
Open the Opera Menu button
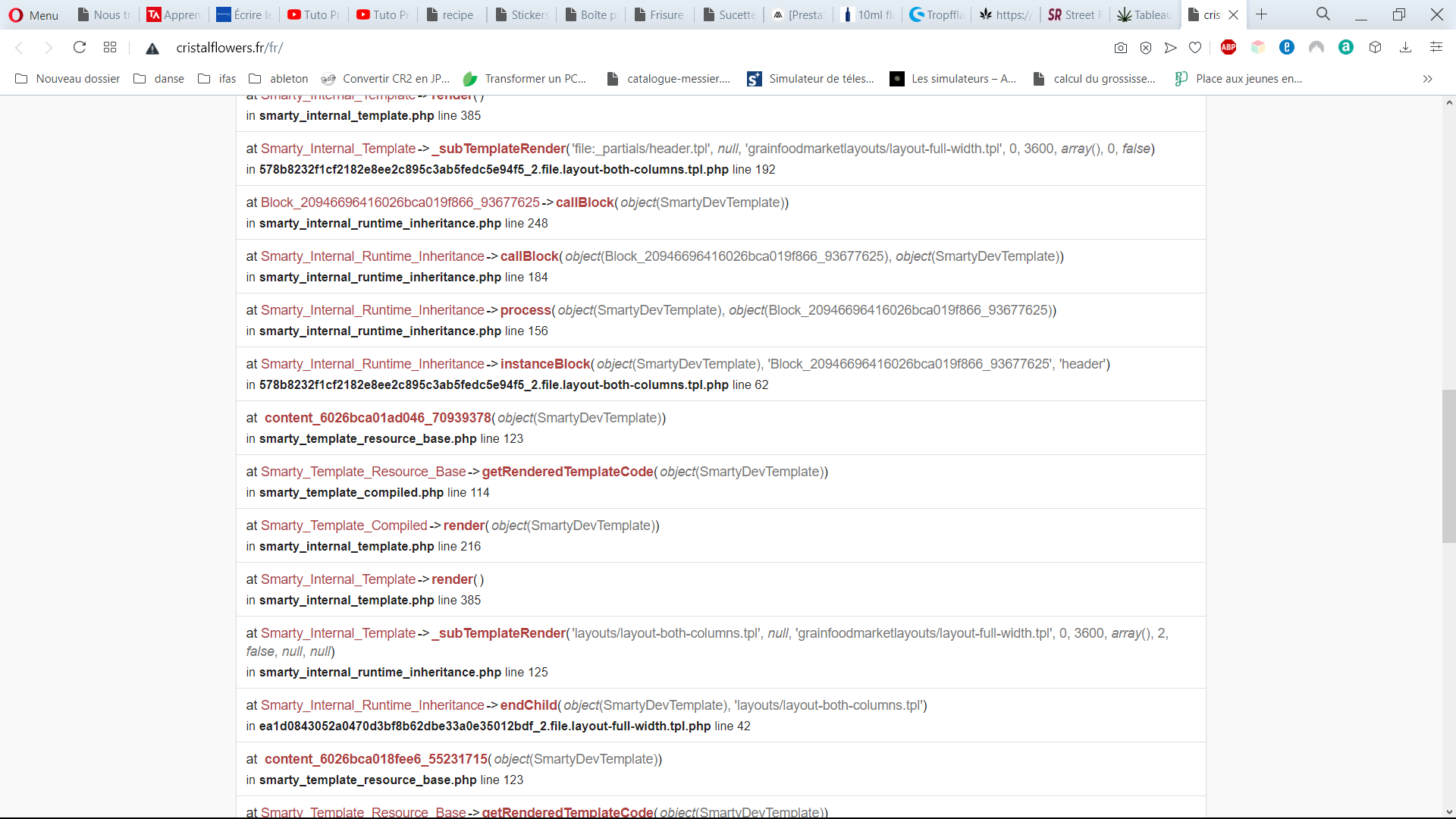pyautogui.click(x=33, y=14)
